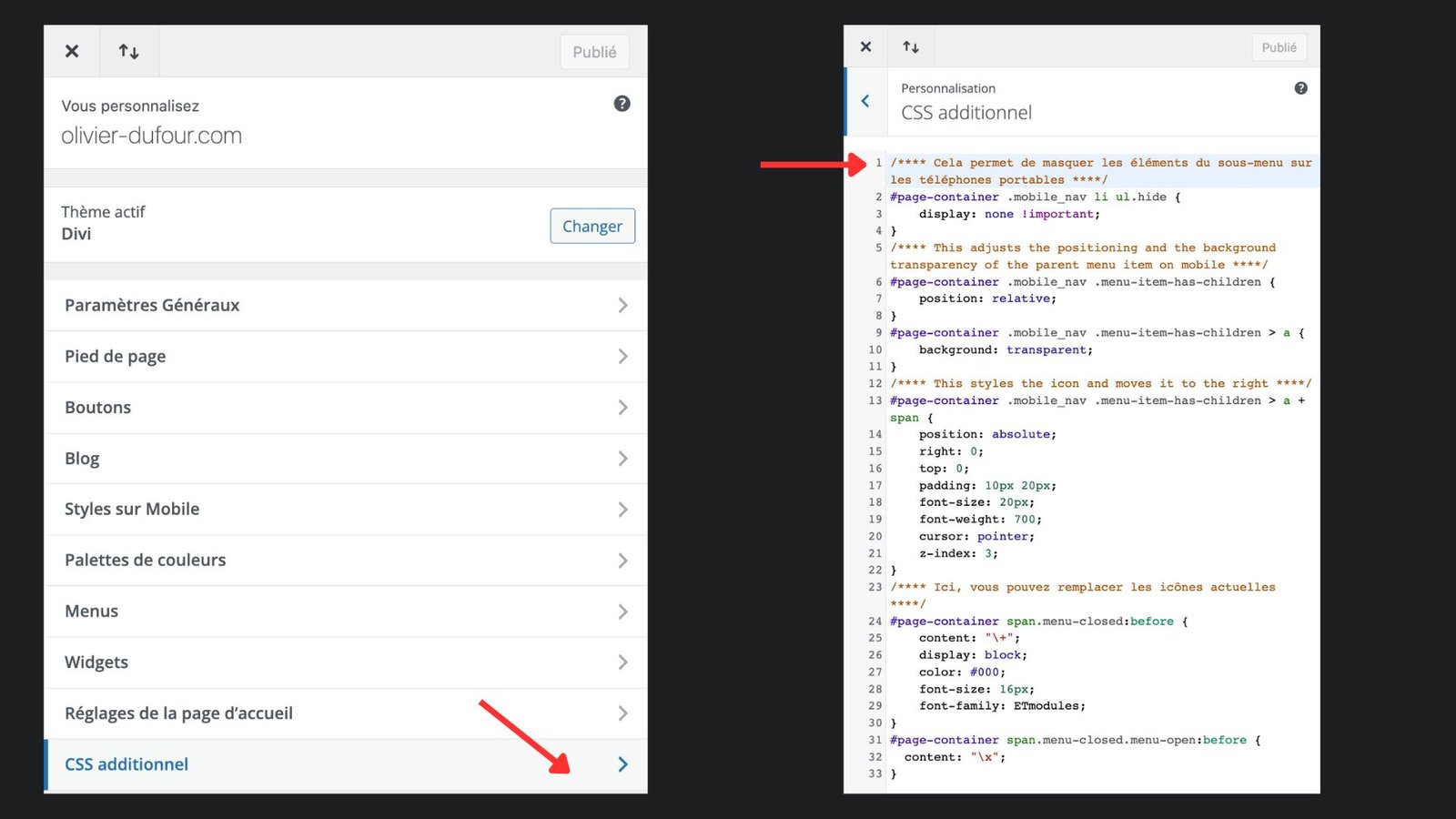Expand chevron on Blog row
This screenshot has height=819, width=1456.
(x=623, y=459)
